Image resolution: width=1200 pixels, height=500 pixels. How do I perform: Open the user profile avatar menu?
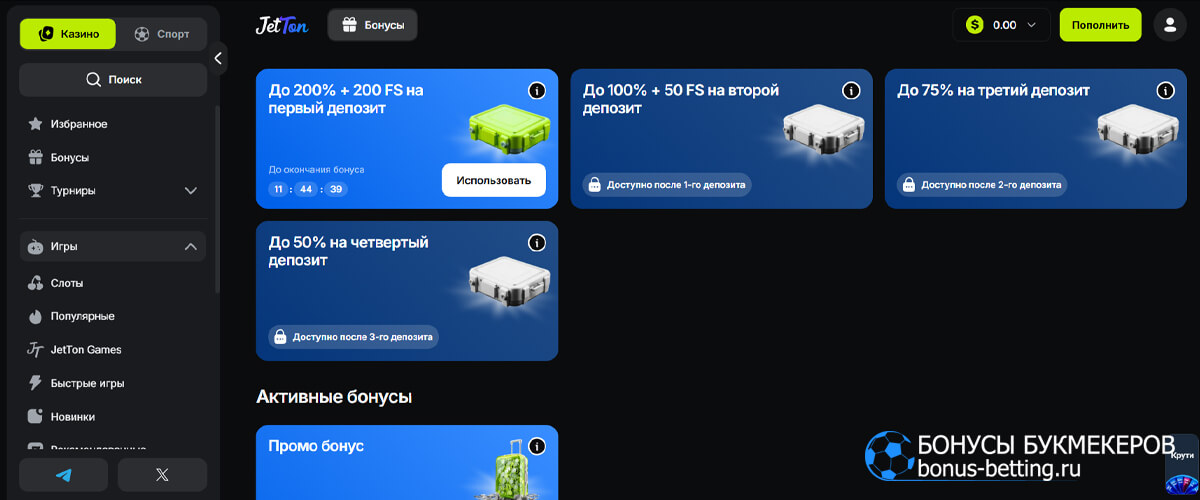[x=1170, y=25]
